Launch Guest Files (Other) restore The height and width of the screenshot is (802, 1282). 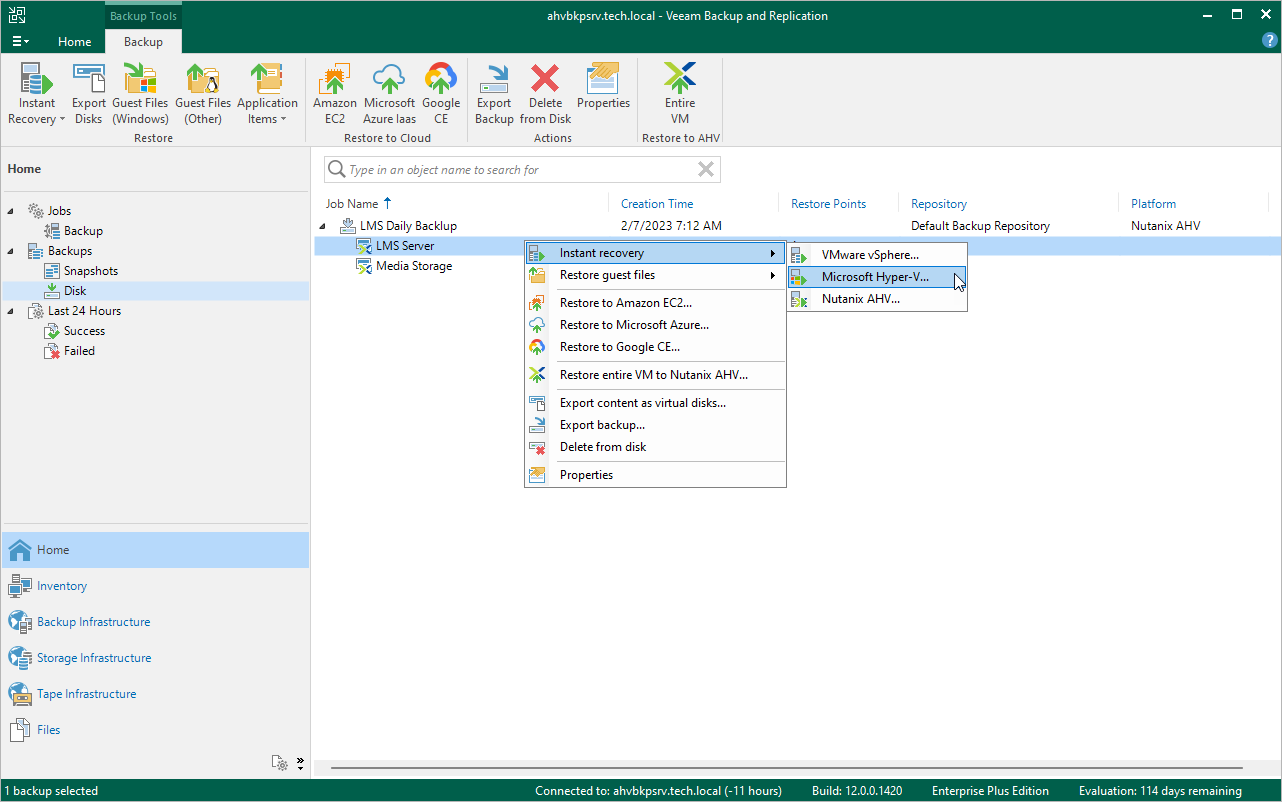point(203,94)
